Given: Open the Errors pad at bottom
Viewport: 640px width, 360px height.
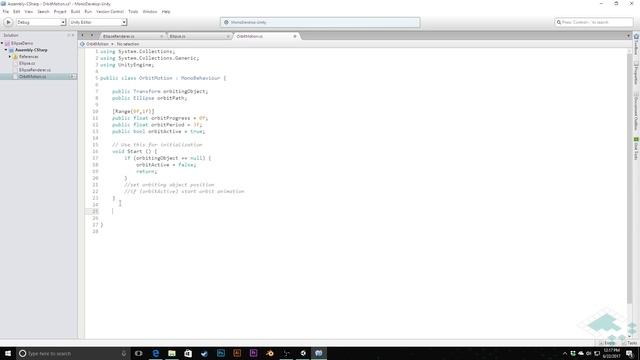Looking at the screenshot, I should pyautogui.click(x=607, y=343).
